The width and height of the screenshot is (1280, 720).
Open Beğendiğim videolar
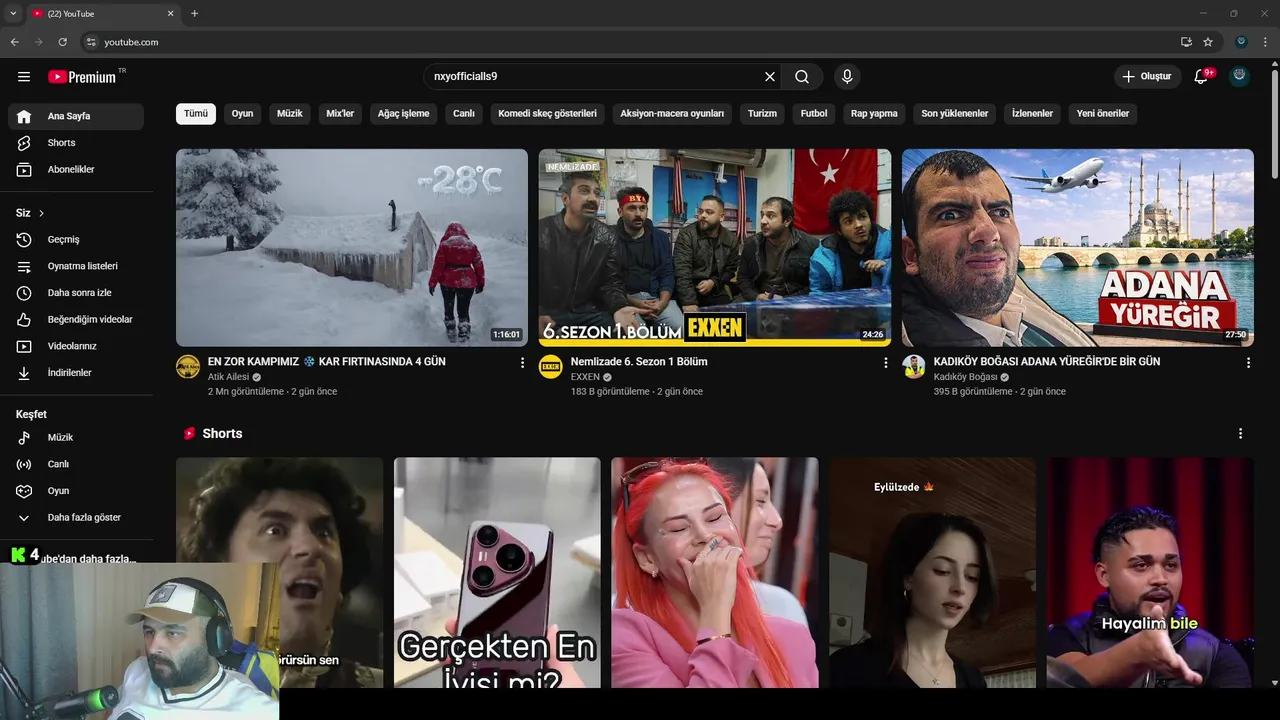pos(76,320)
